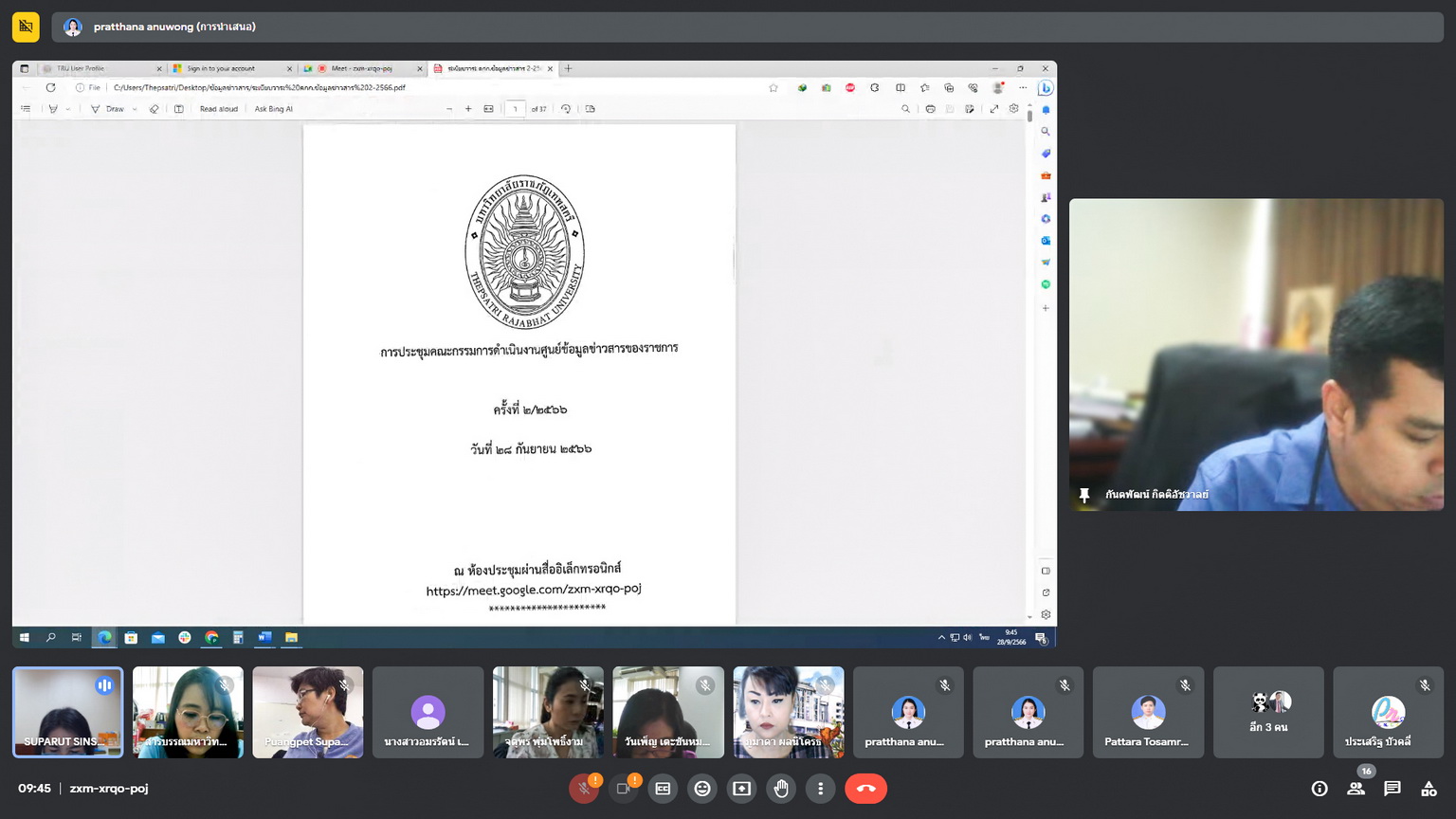Open the in-call chat panel

click(x=1392, y=789)
